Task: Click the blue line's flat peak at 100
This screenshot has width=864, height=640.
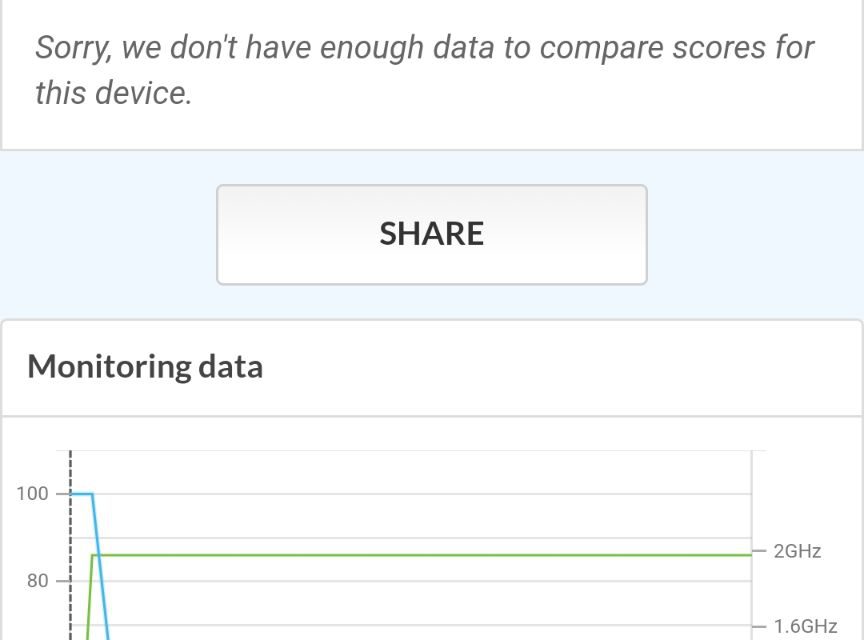Action: (81, 493)
